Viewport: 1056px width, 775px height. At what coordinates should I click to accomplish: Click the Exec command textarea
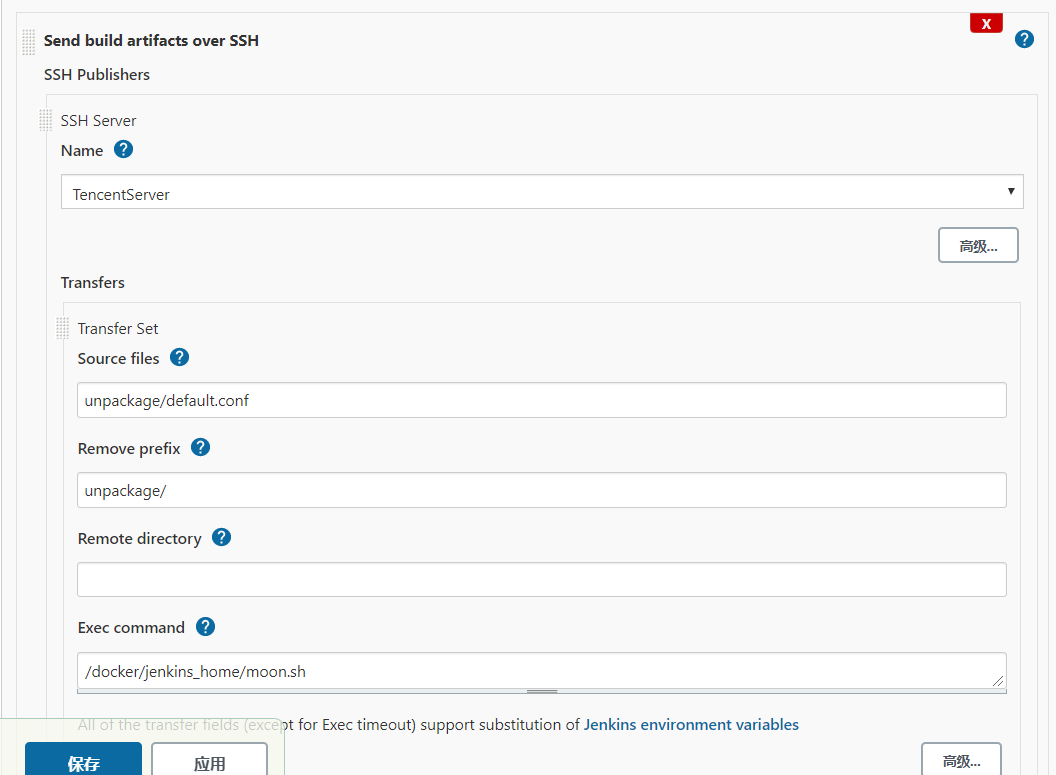coord(540,670)
